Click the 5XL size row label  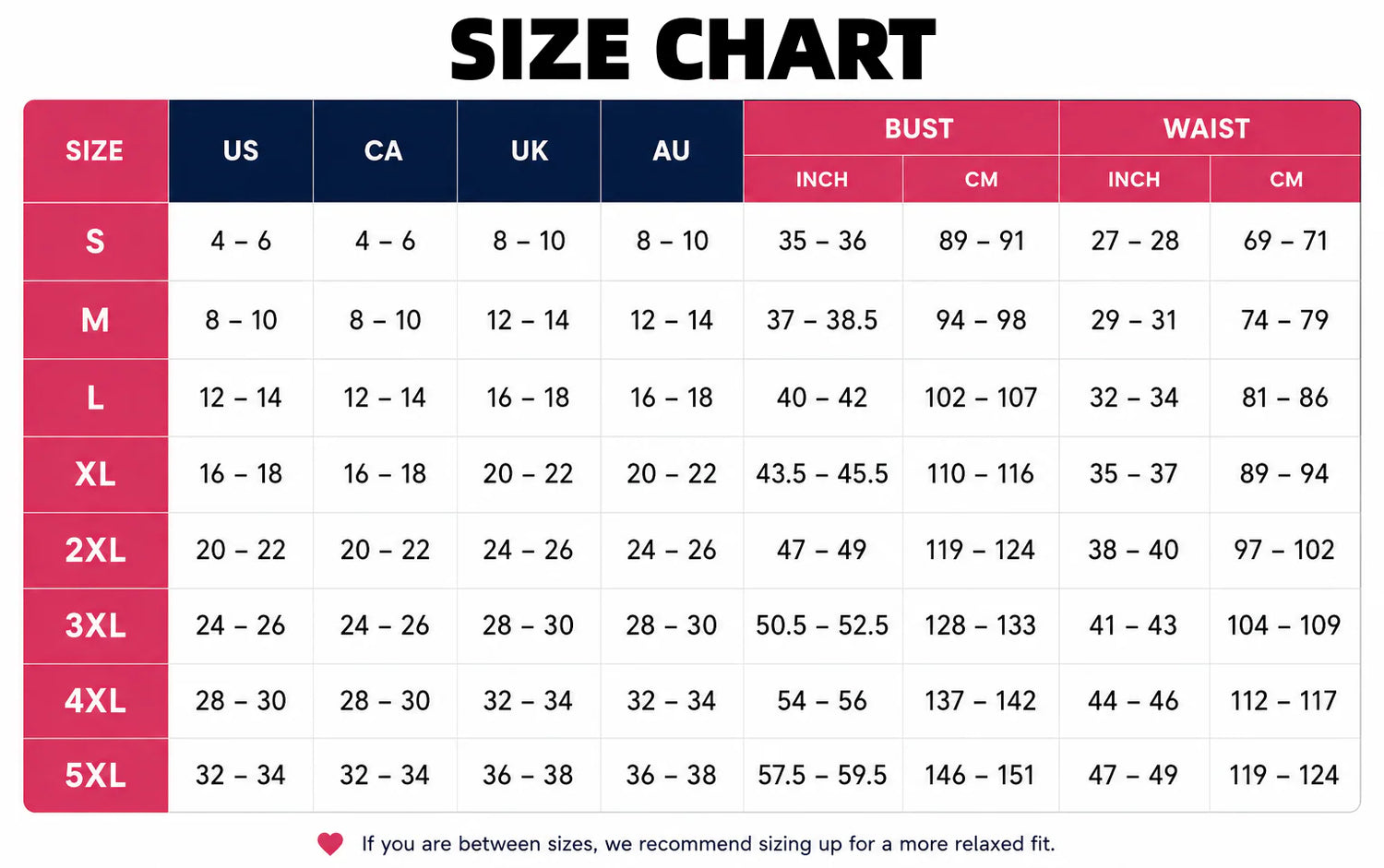(x=96, y=776)
